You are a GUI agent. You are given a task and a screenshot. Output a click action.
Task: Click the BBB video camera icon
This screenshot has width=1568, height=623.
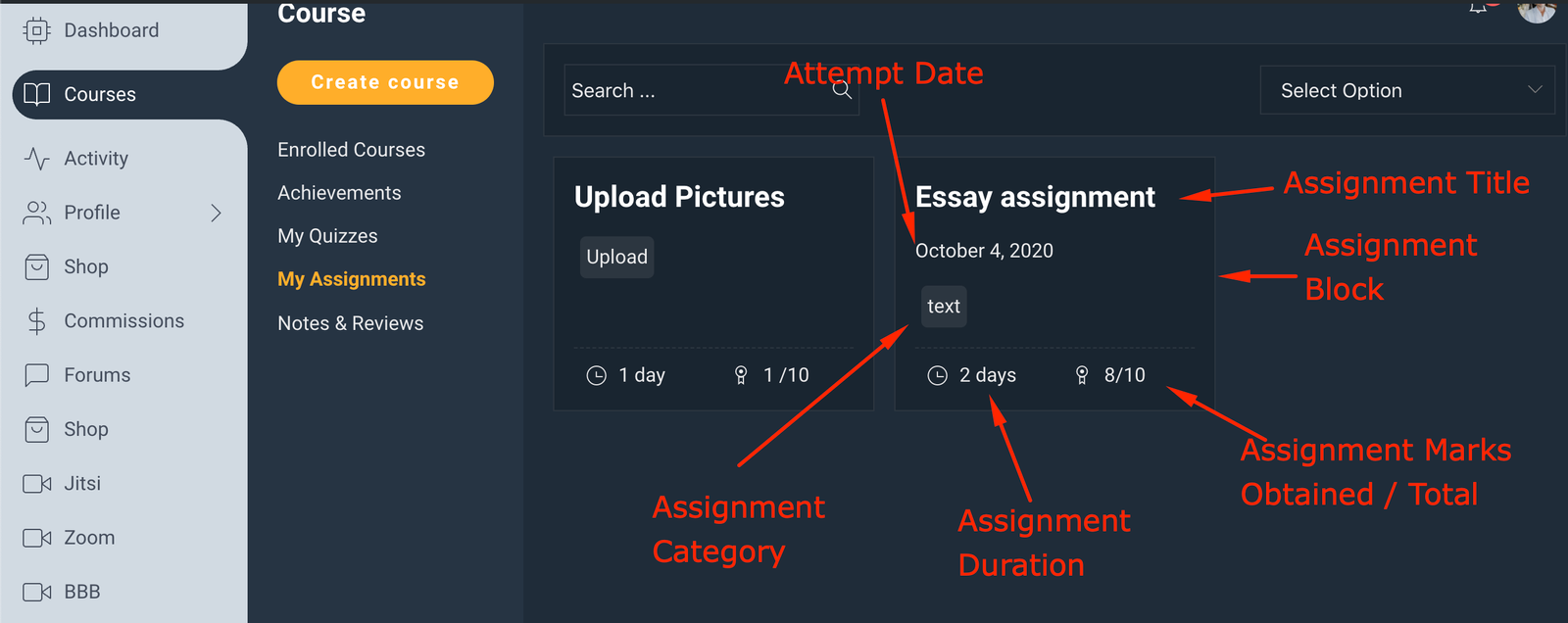37,592
